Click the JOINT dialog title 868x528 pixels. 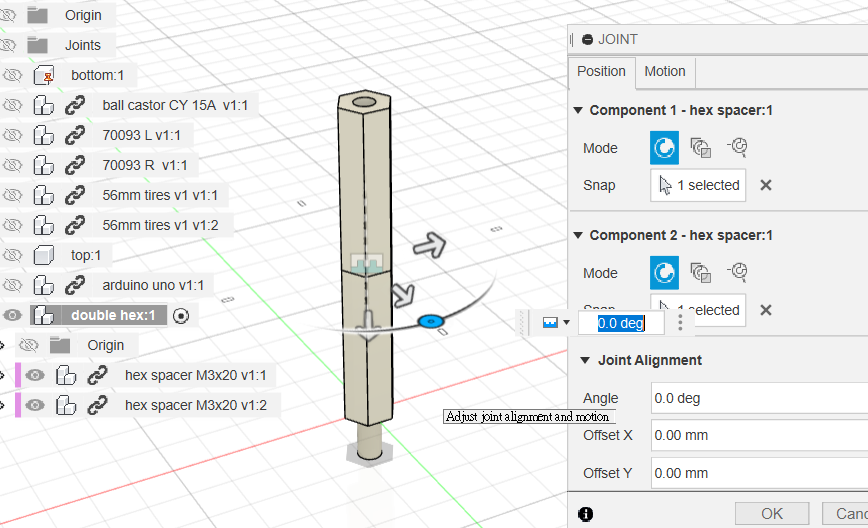tap(618, 39)
